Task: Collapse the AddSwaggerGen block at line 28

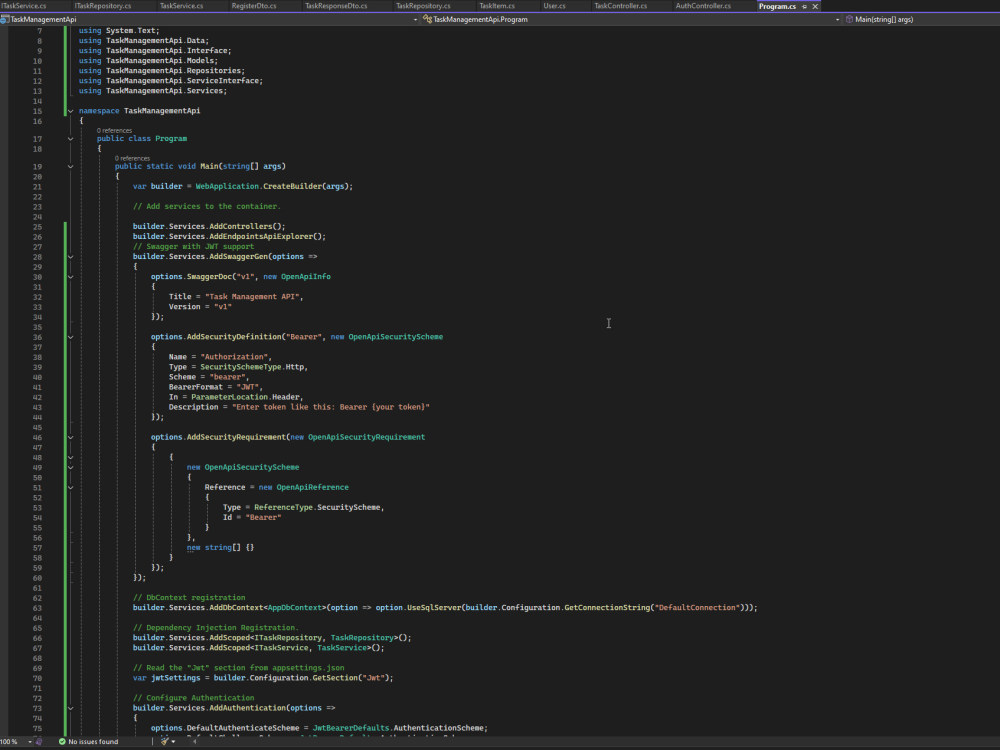Action: click(71, 257)
